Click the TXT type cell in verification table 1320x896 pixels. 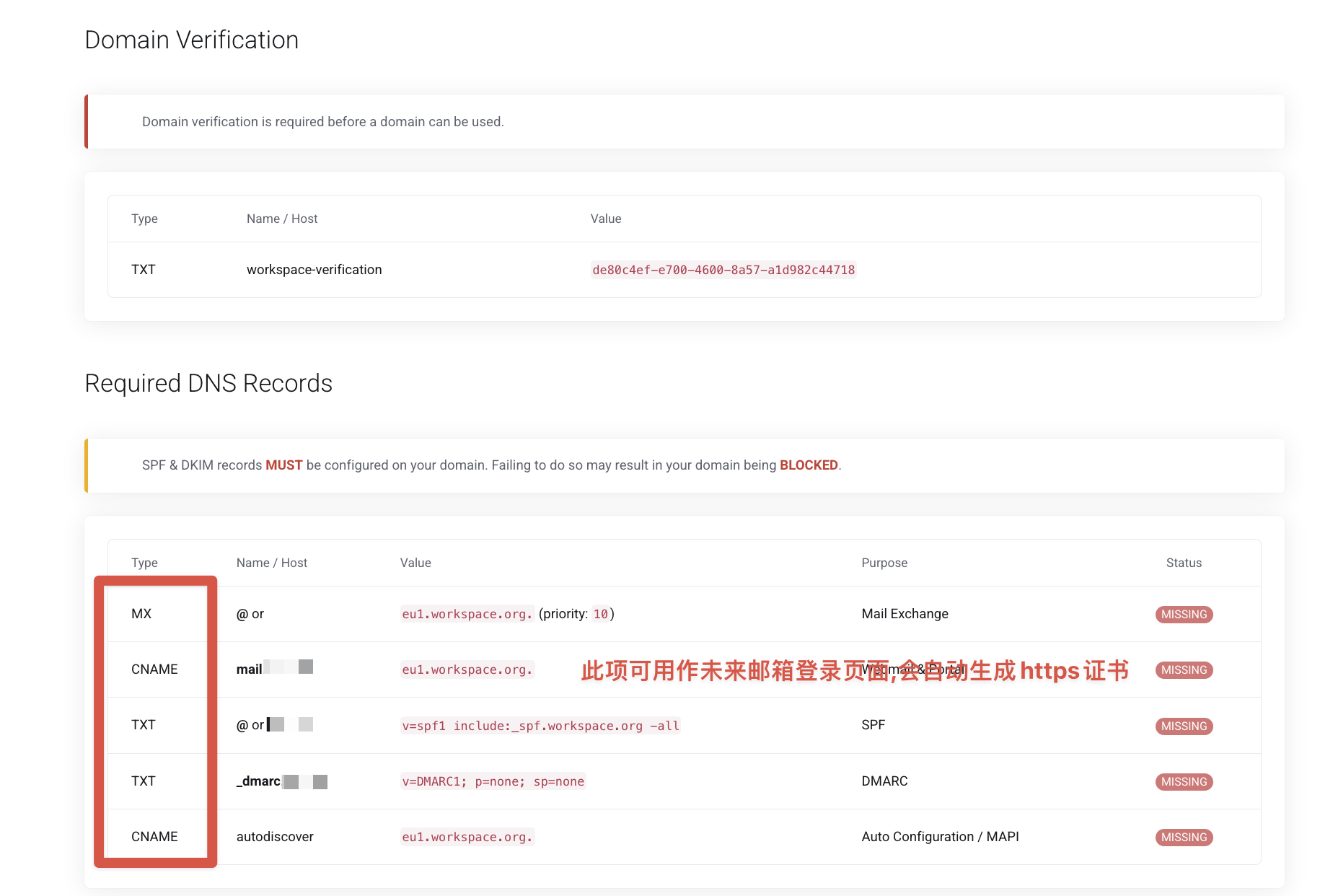click(x=144, y=270)
